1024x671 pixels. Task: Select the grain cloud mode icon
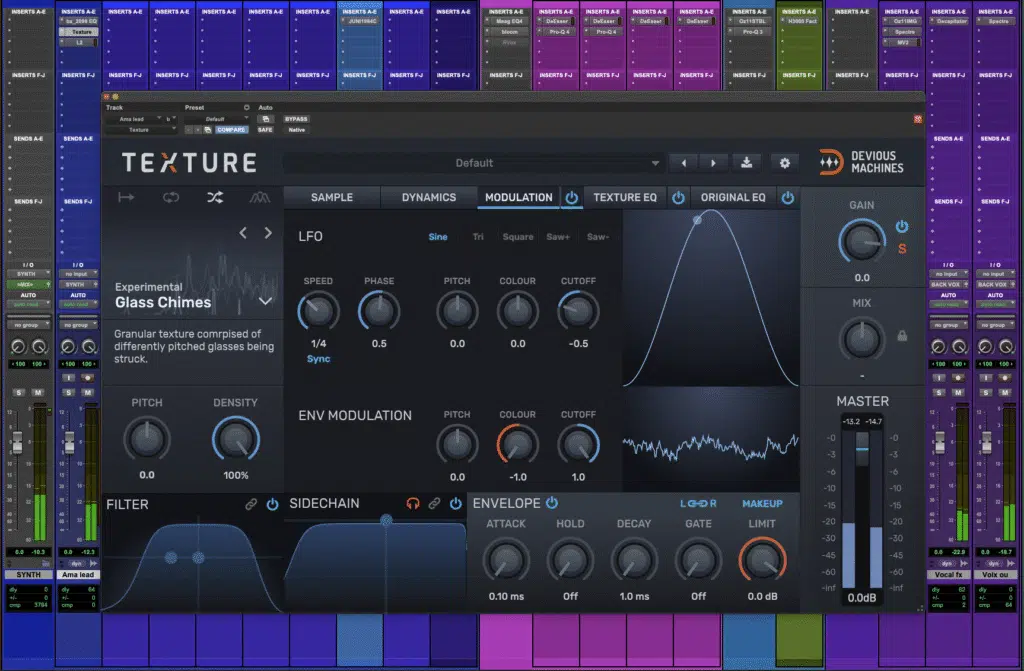click(x=259, y=197)
